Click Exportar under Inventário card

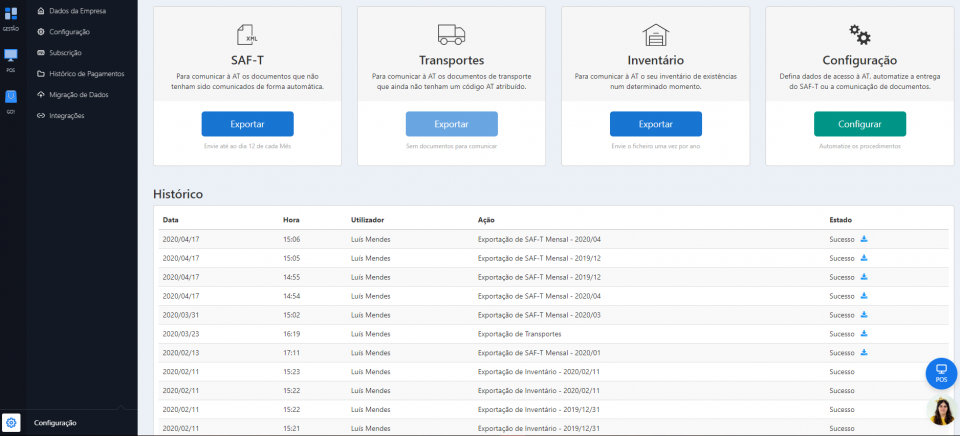click(655, 124)
